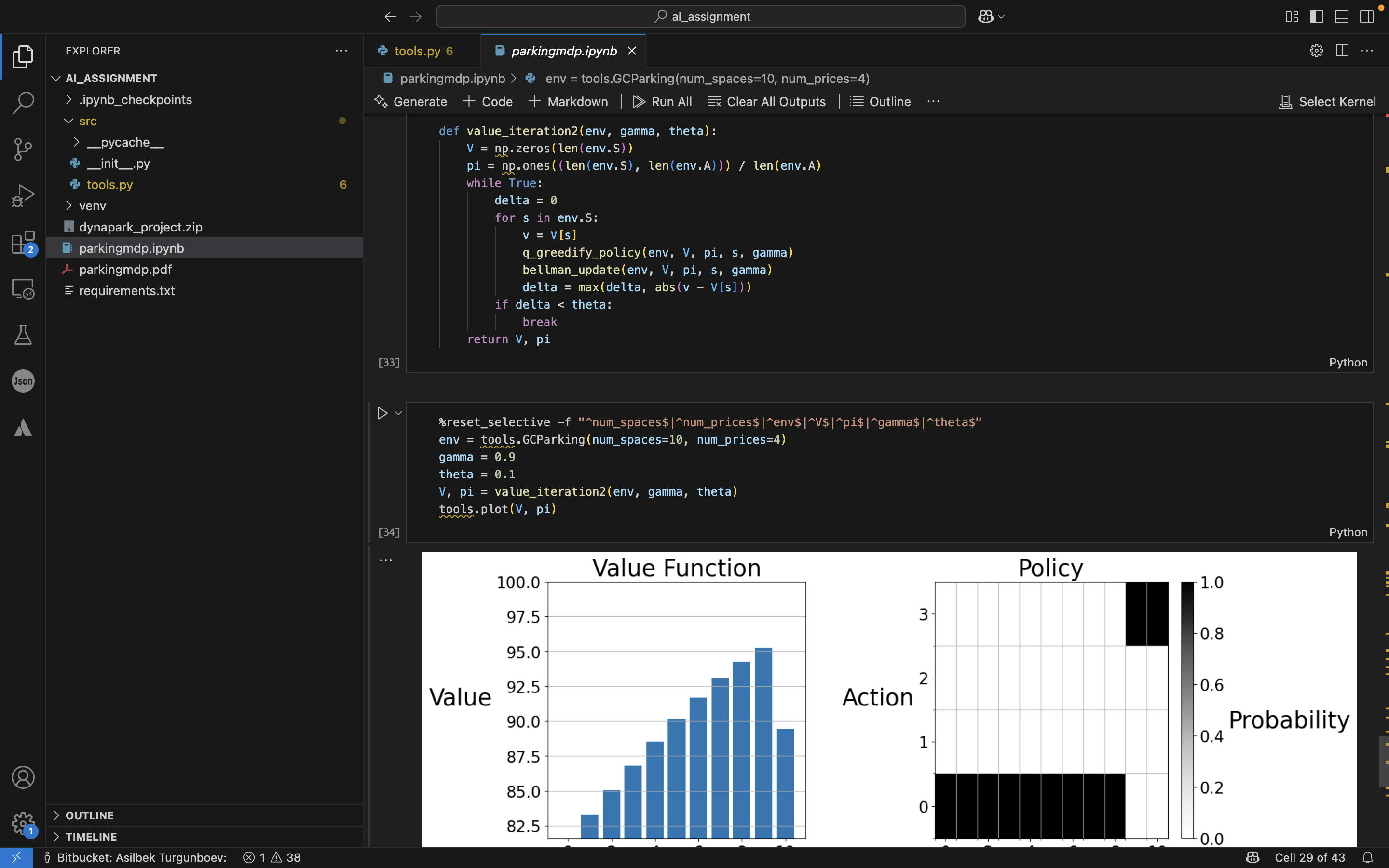This screenshot has width=1389, height=868.
Task: Open Run and Debug view icon
Action: pyautogui.click(x=23, y=196)
